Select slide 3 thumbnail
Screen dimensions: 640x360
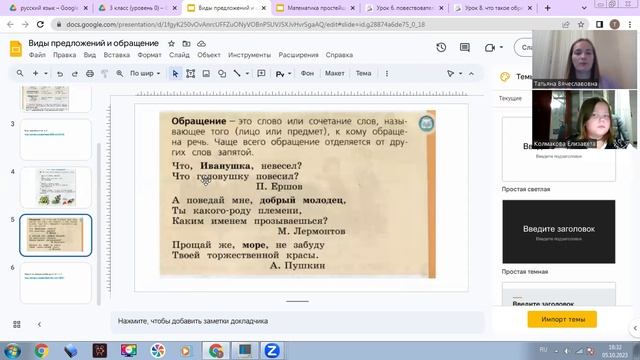pos(56,140)
